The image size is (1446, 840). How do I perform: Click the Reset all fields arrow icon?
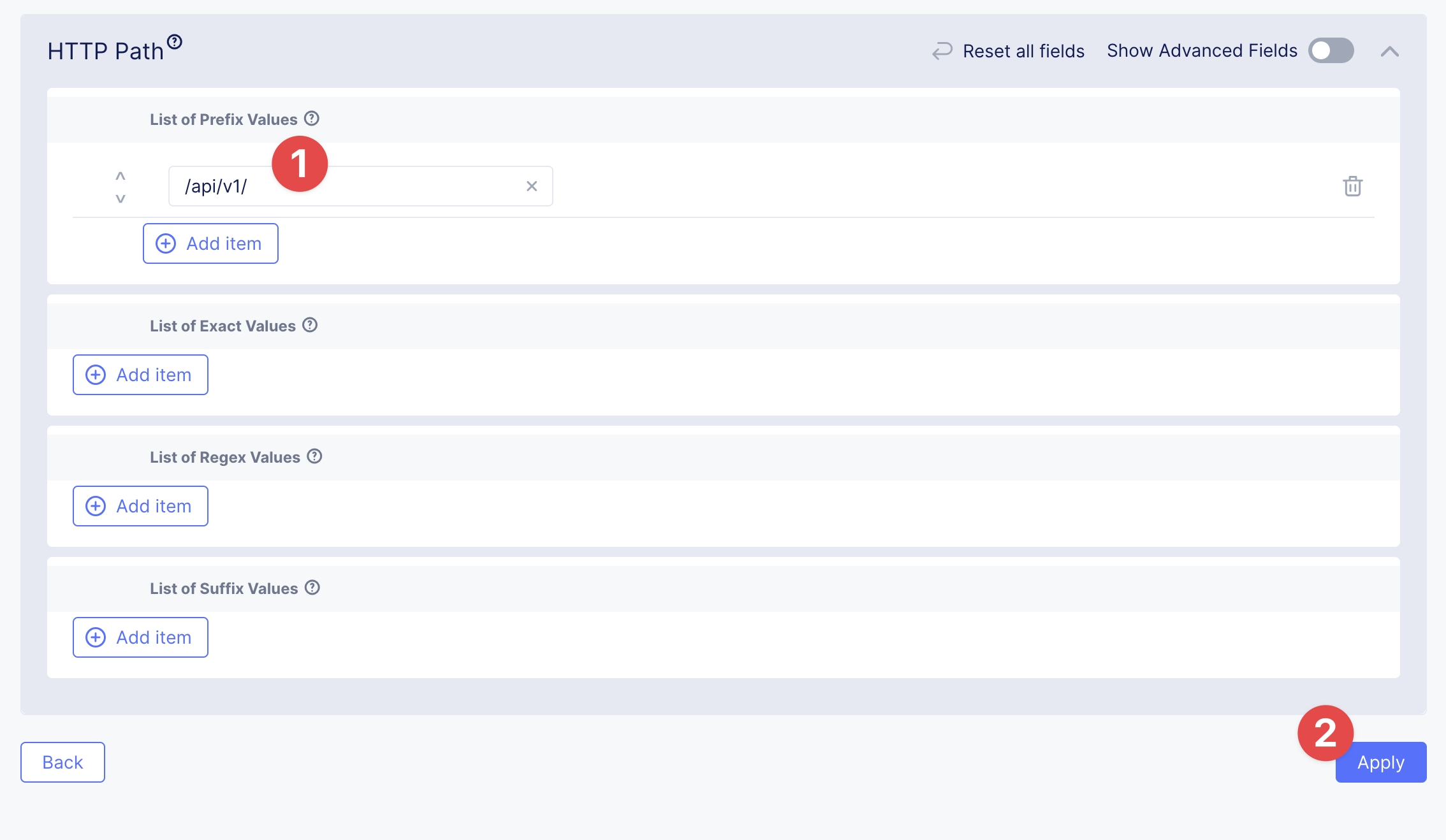pos(942,51)
